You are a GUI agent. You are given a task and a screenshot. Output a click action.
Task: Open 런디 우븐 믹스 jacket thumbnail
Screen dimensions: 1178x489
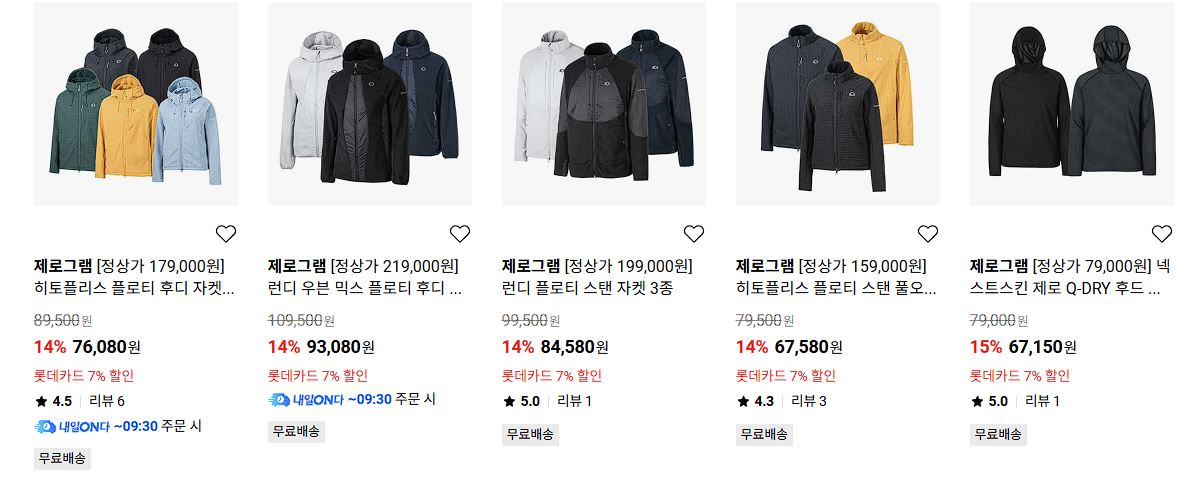[370, 104]
